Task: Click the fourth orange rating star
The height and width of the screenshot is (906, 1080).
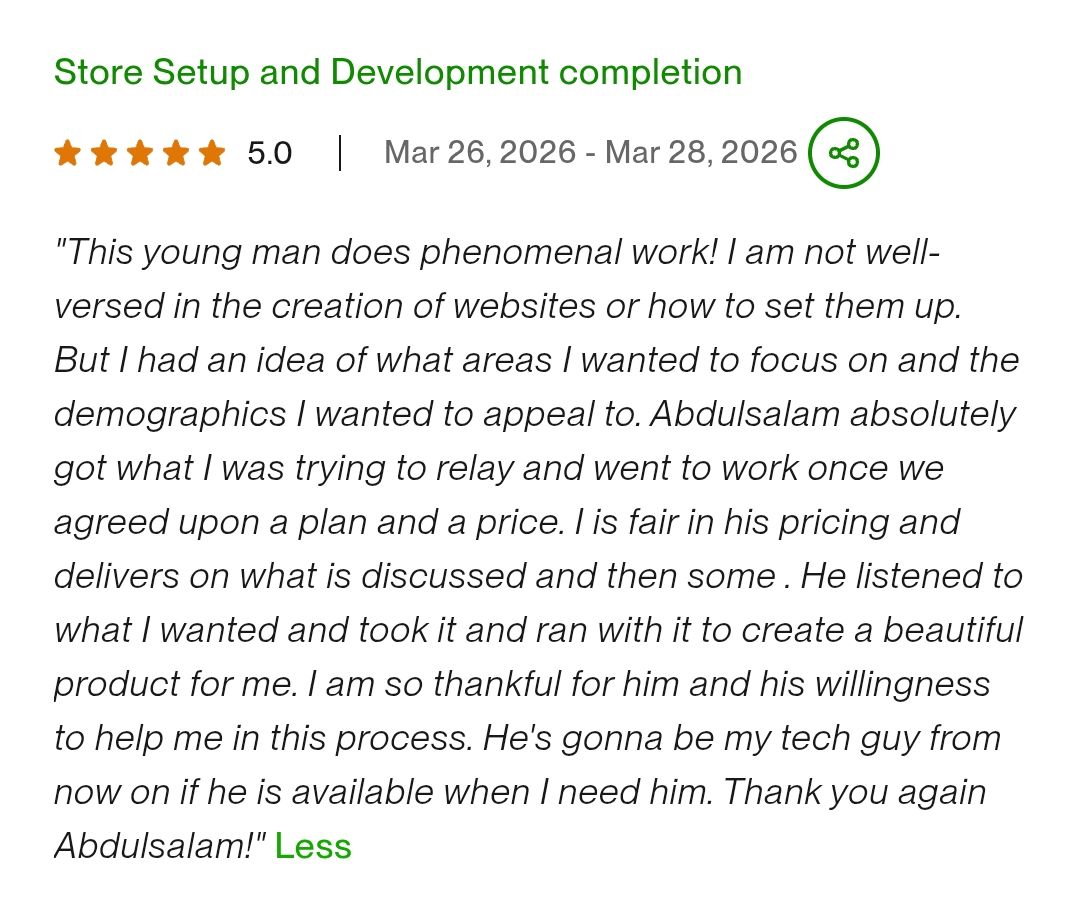Action: [x=176, y=153]
